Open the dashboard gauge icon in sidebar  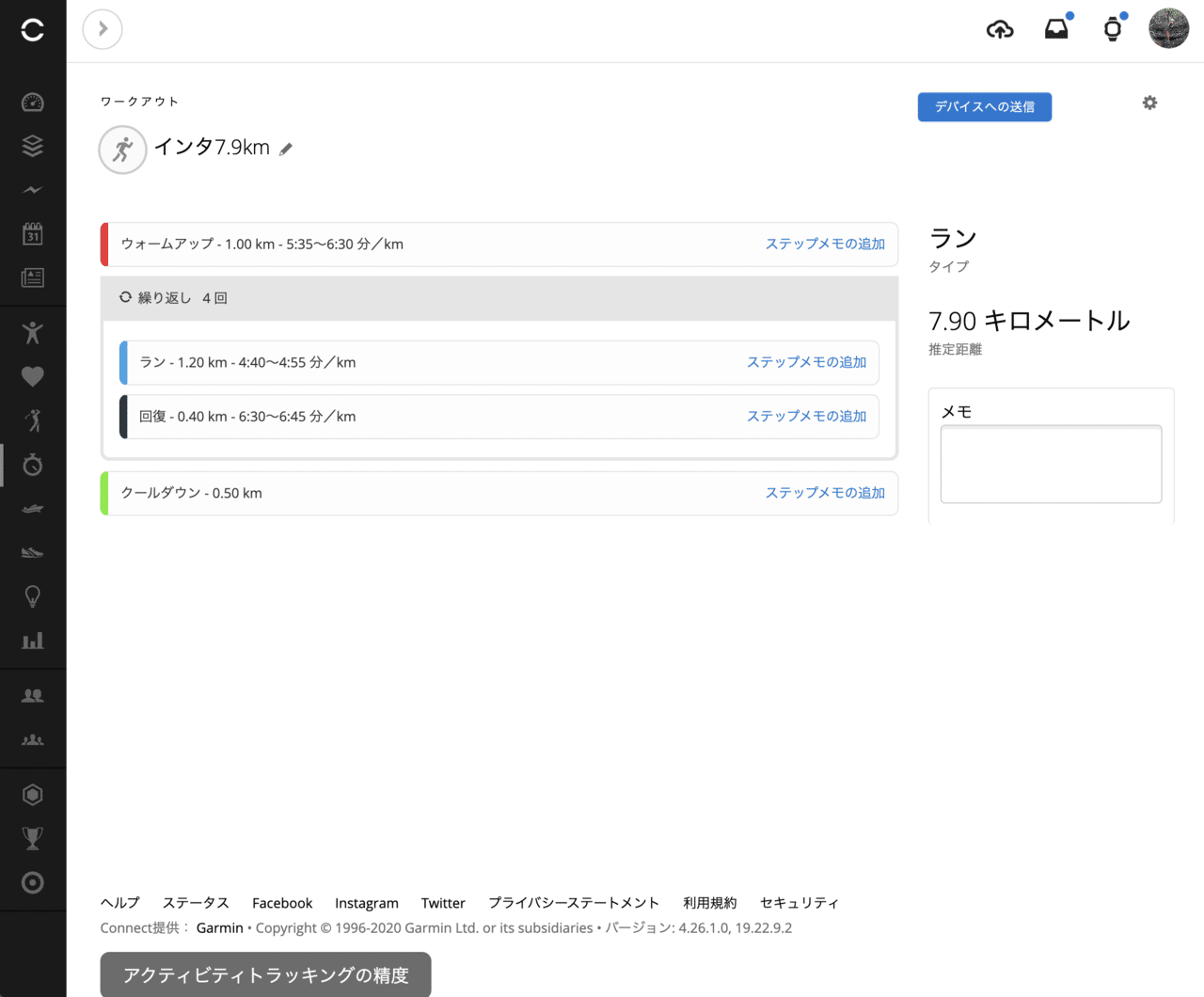(x=33, y=102)
